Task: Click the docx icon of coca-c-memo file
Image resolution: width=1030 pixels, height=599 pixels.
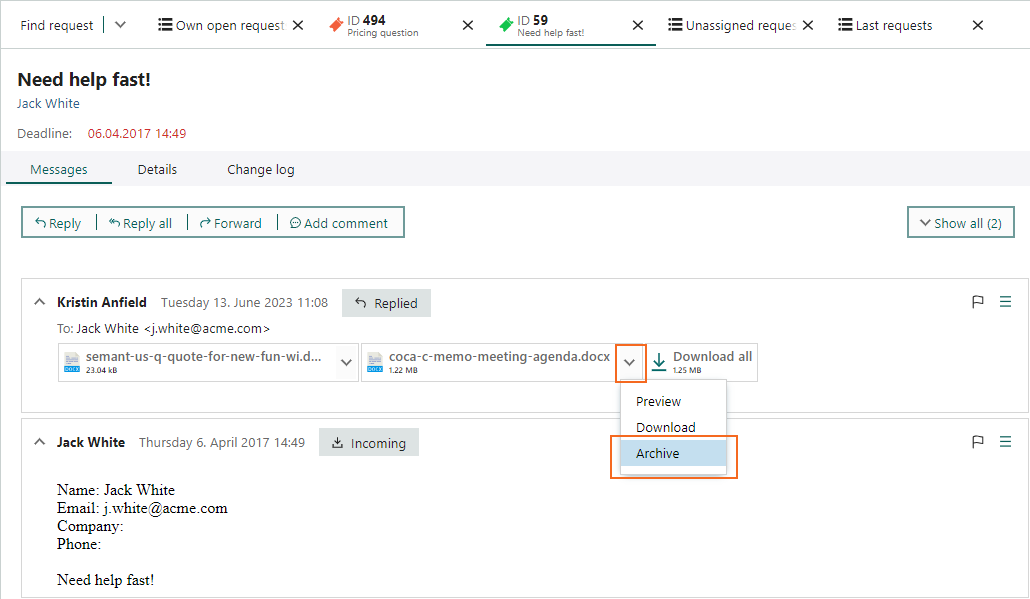Action: [375, 363]
